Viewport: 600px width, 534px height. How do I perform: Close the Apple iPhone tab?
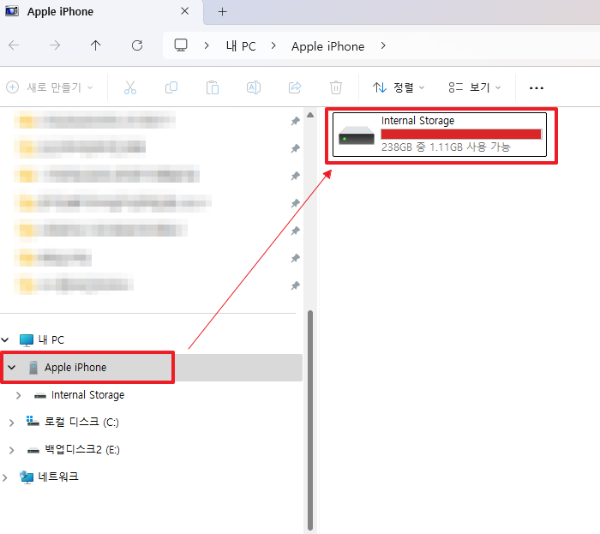point(185,11)
